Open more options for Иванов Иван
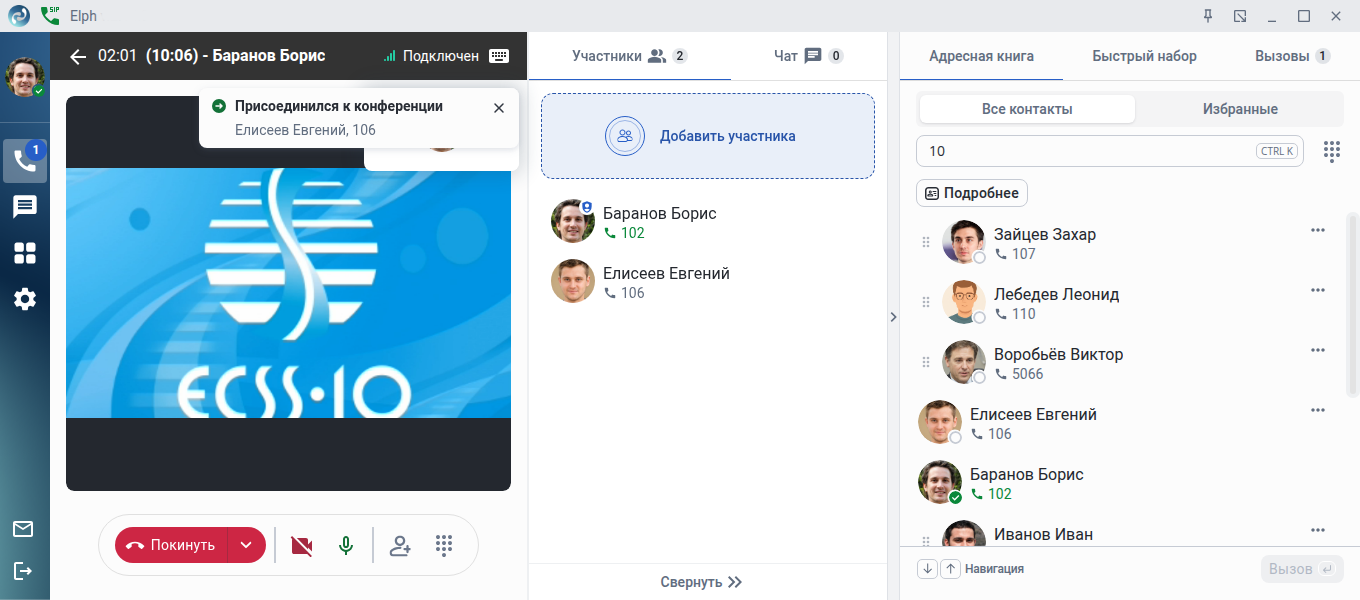This screenshot has height=600, width=1360. click(x=1318, y=530)
